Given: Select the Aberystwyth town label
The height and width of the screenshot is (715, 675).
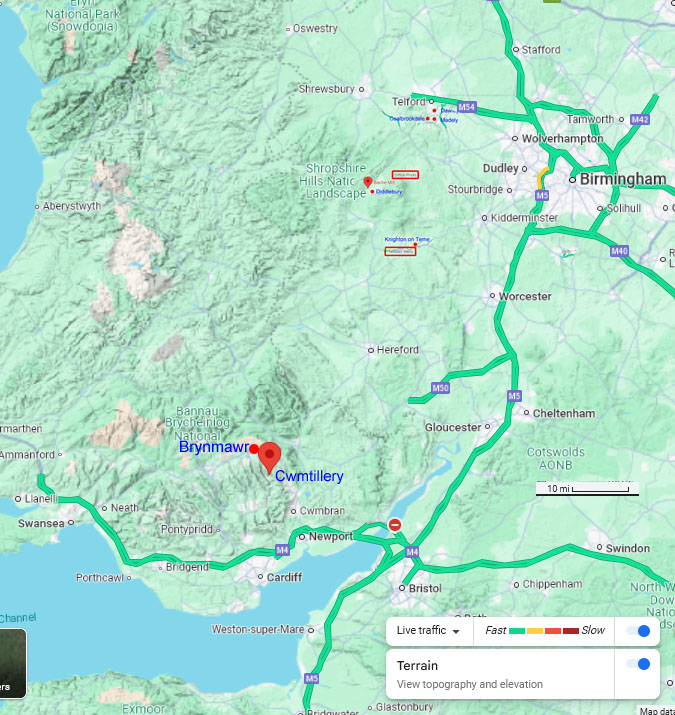Looking at the screenshot, I should [72, 206].
